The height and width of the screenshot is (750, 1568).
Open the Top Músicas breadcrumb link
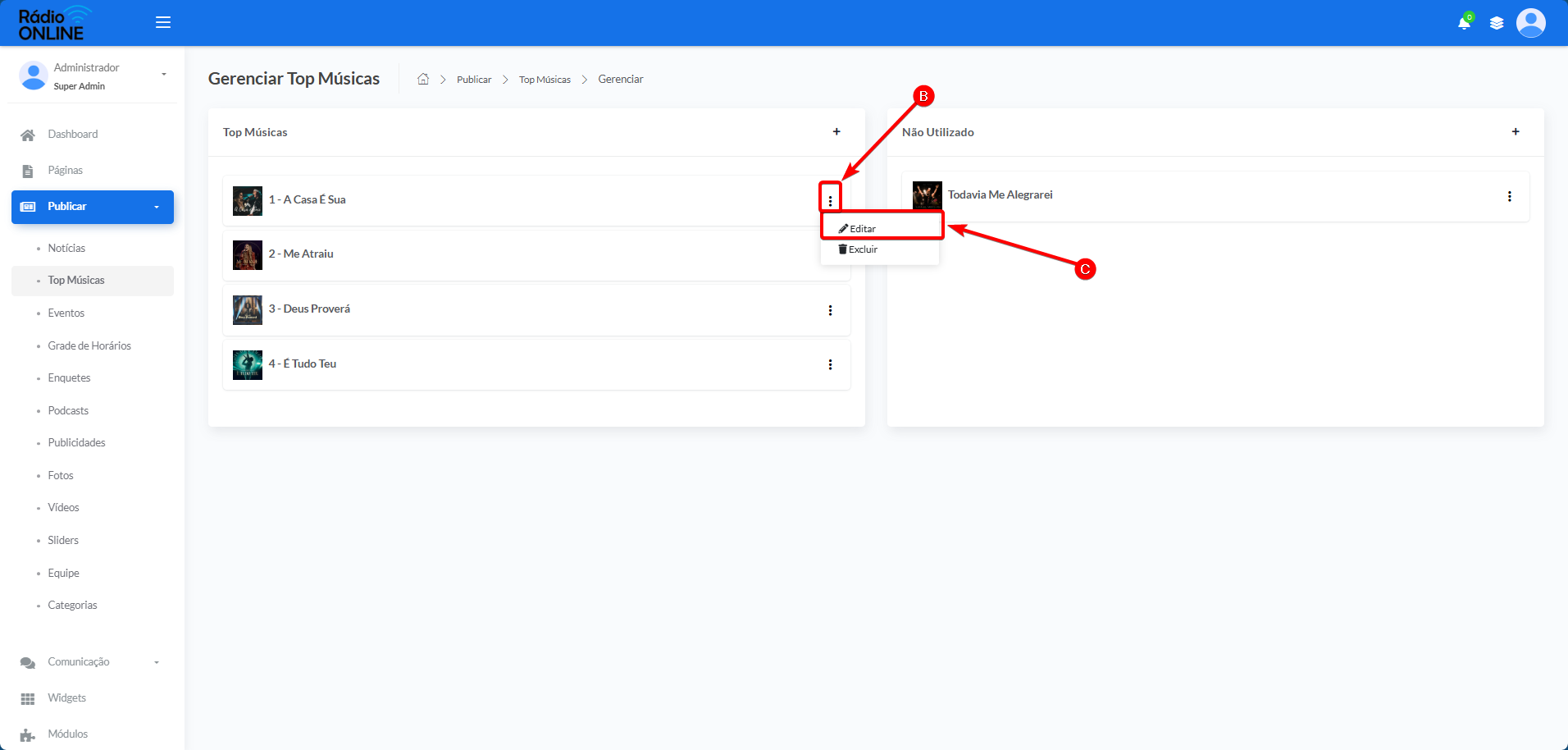pos(545,80)
